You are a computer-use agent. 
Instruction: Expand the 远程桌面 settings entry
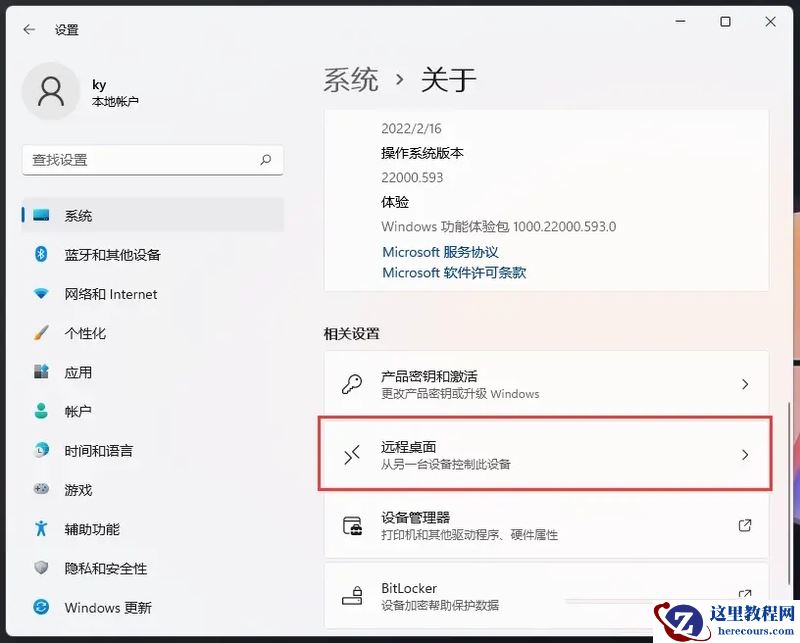[746, 453]
